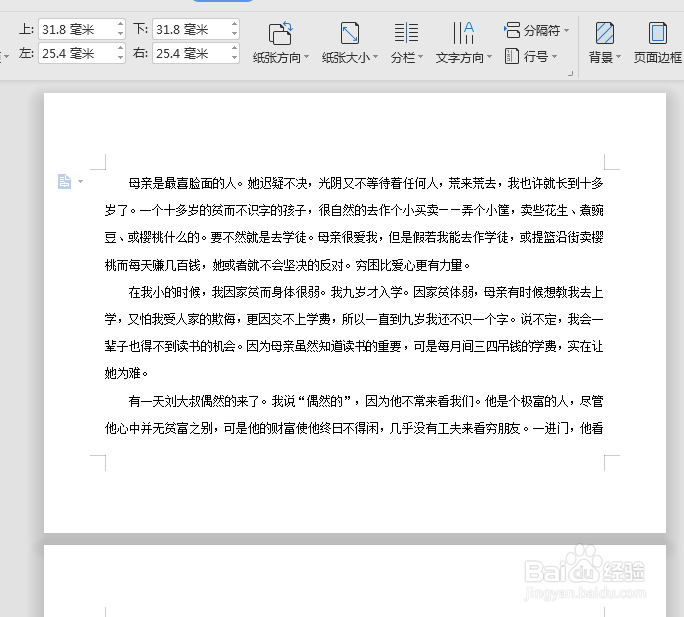
Task: Decrease the bottom margin value
Action: coord(235,34)
